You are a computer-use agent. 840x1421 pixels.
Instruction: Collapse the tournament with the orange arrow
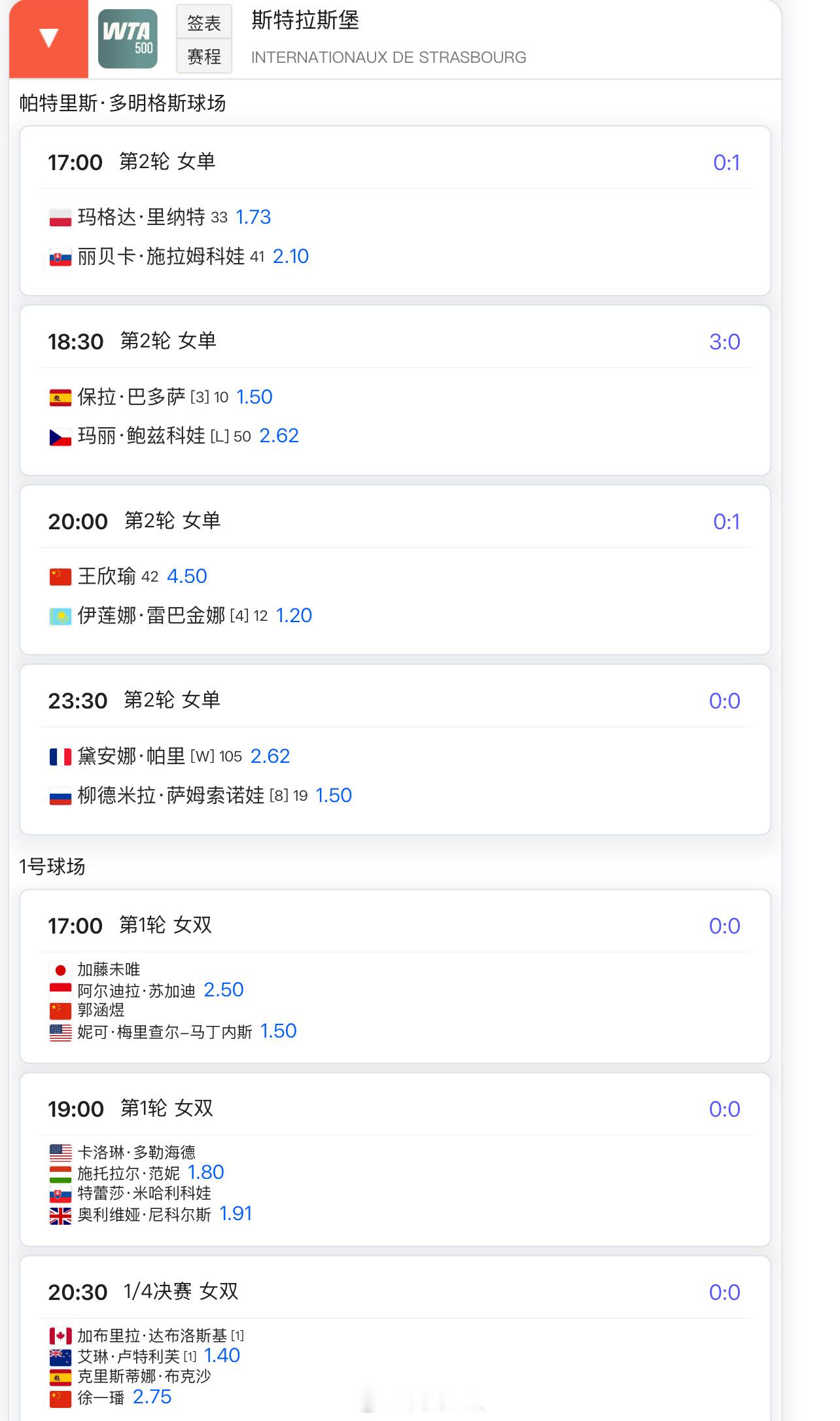[x=48, y=39]
